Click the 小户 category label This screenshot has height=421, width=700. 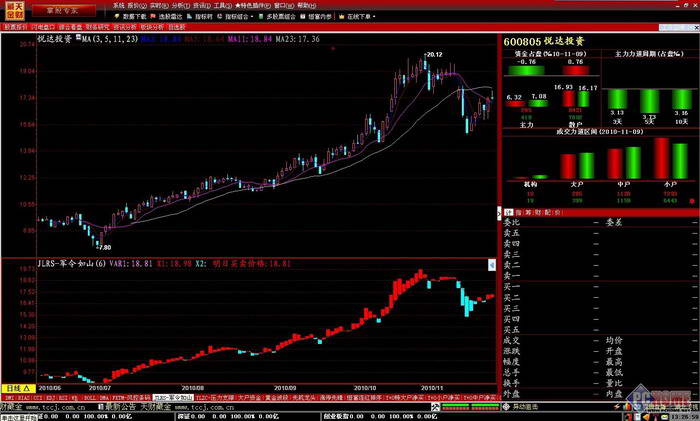pos(670,184)
